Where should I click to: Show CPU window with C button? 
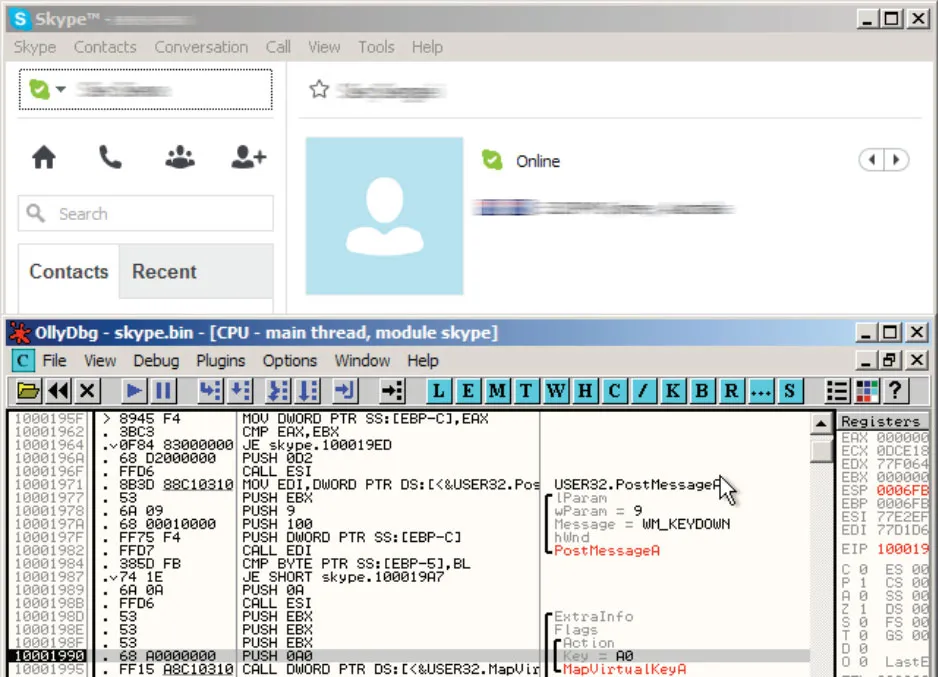614,391
